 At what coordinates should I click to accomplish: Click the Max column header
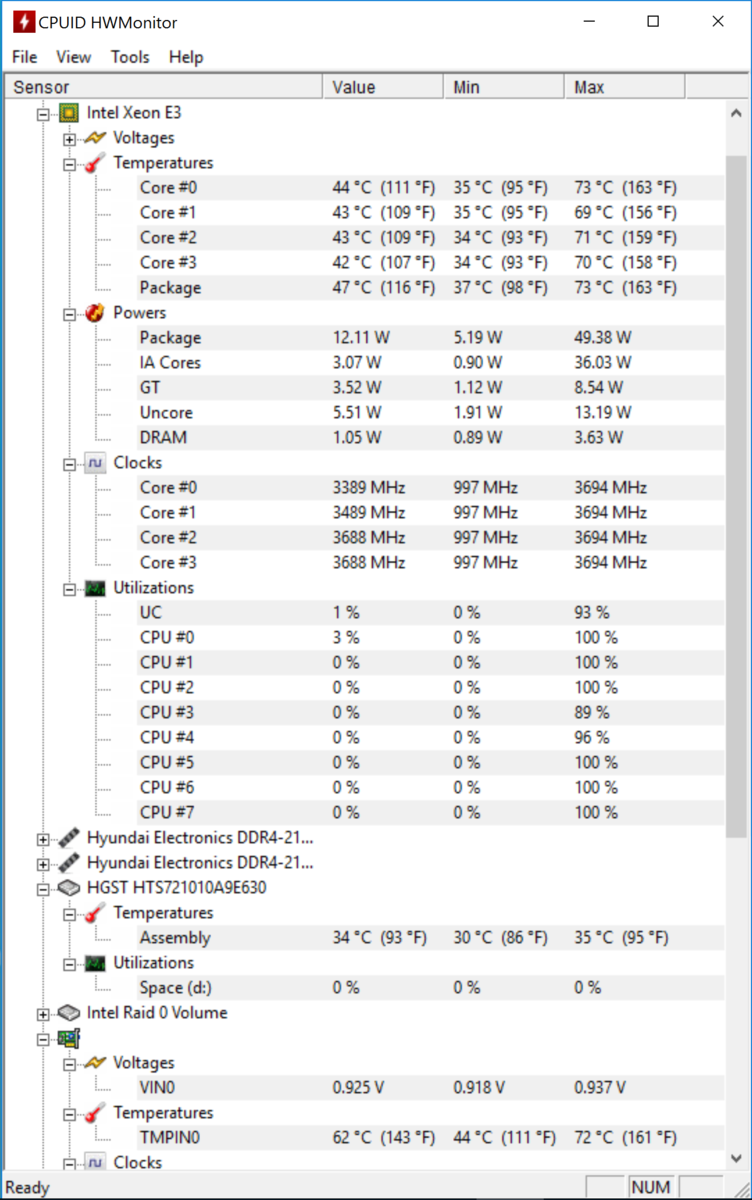click(x=624, y=87)
